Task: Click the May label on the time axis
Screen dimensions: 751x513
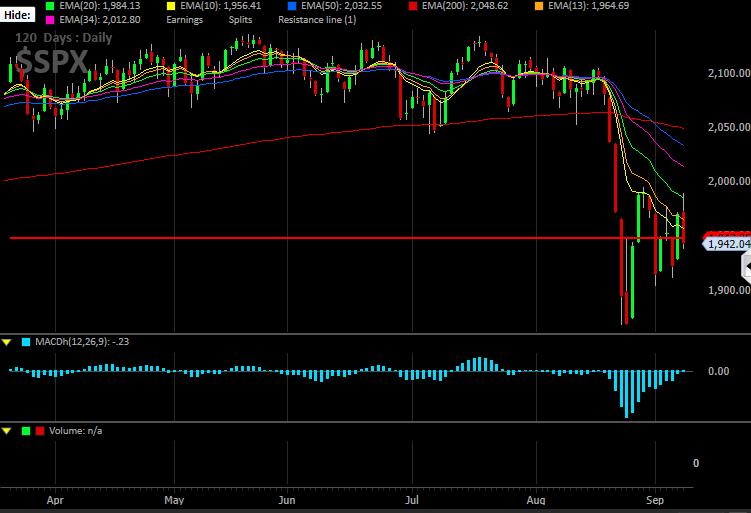Action: coord(174,500)
